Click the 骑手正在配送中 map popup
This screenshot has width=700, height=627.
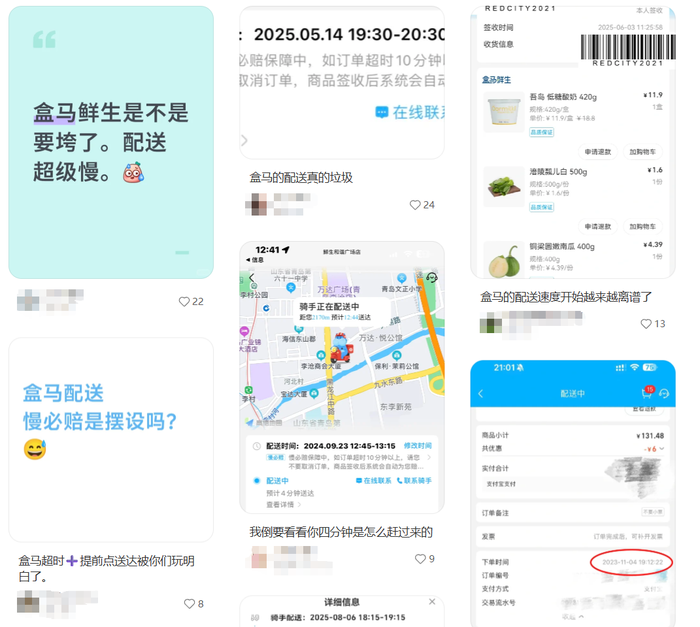click(x=340, y=311)
